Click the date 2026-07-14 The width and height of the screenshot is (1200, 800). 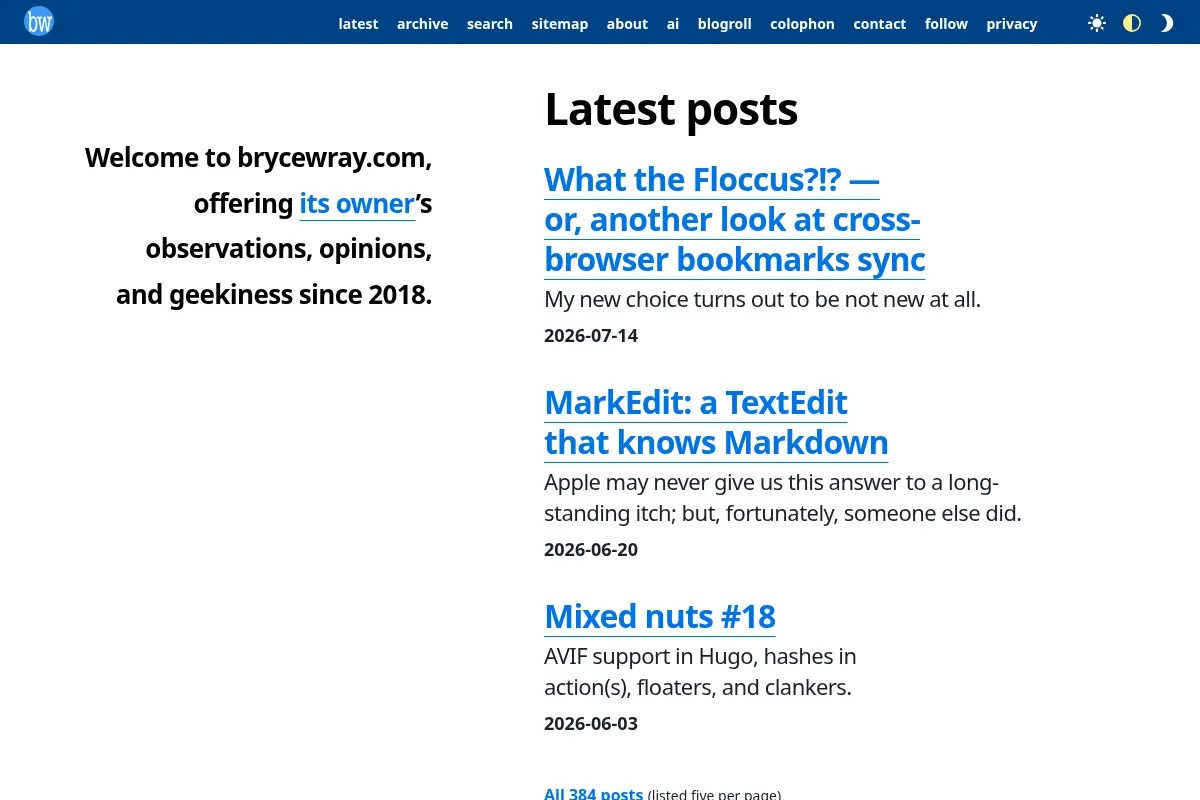click(x=591, y=336)
